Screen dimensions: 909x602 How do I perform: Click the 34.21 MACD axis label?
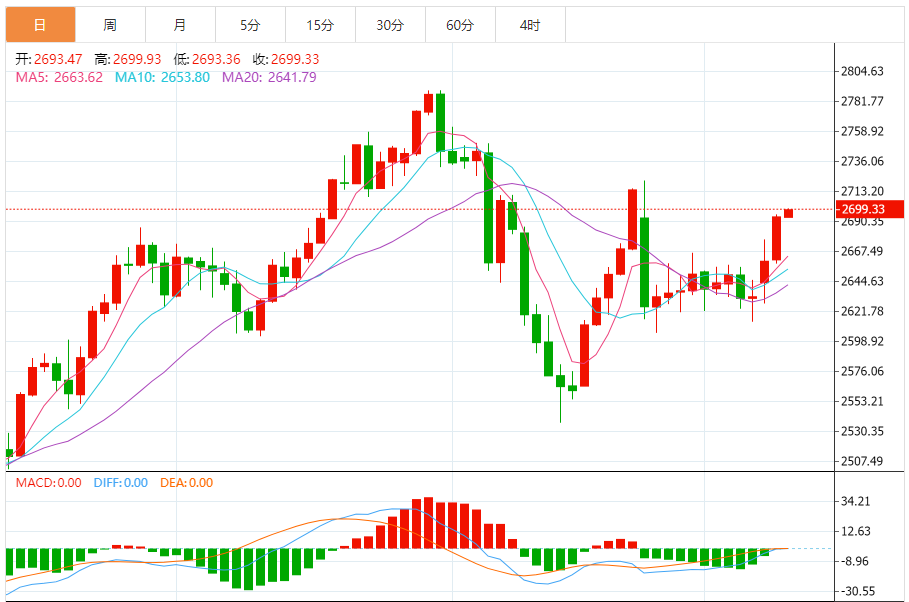[856, 501]
